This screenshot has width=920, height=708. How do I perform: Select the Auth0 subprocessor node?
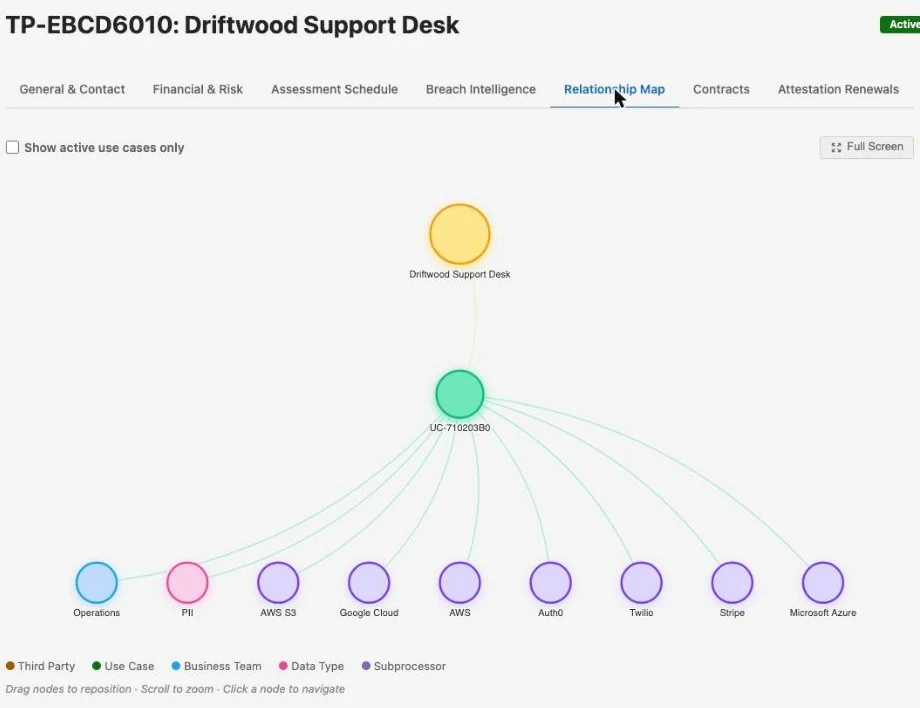[550, 582]
